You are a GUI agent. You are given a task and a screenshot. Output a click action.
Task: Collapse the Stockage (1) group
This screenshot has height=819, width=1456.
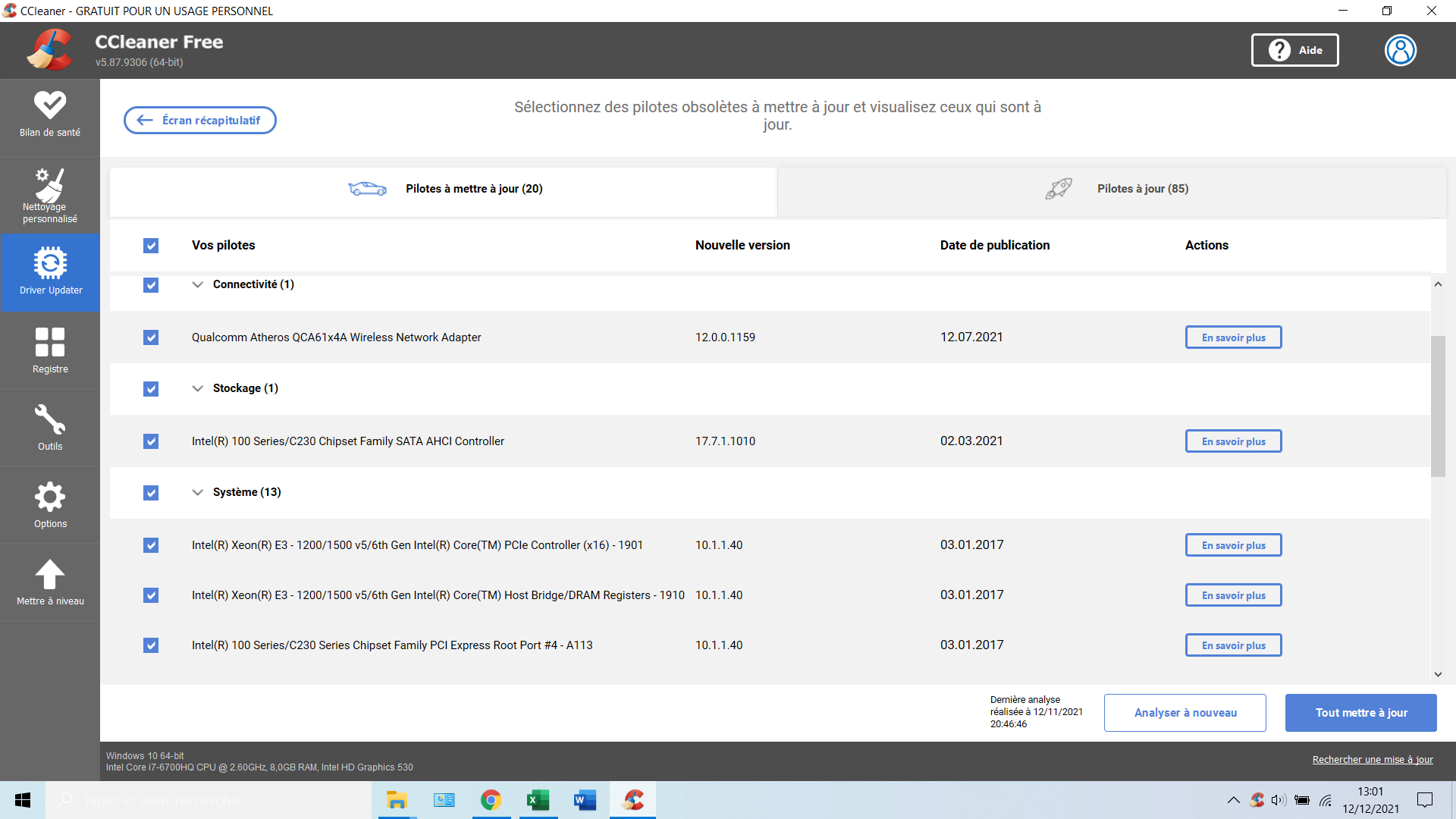(x=198, y=389)
